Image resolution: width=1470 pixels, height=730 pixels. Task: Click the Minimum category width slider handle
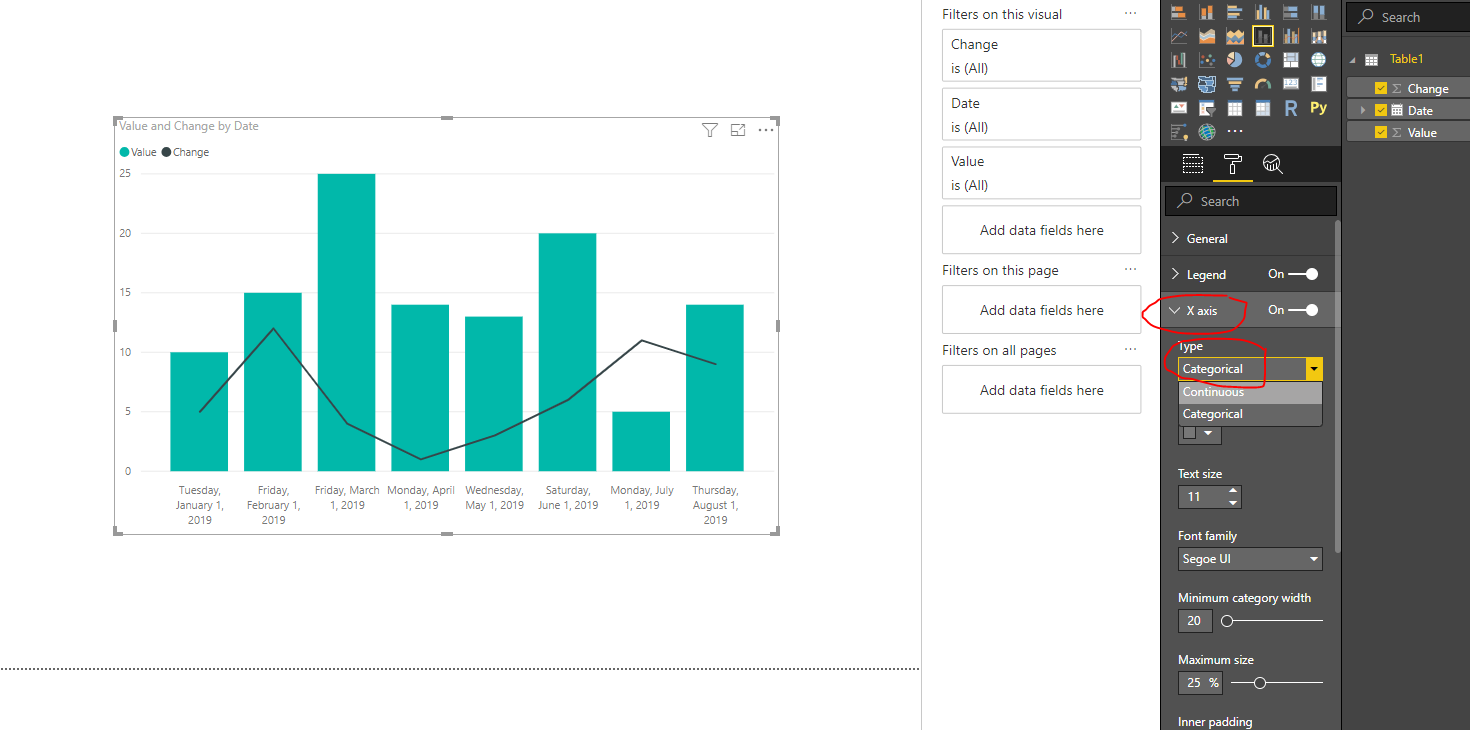[1227, 621]
